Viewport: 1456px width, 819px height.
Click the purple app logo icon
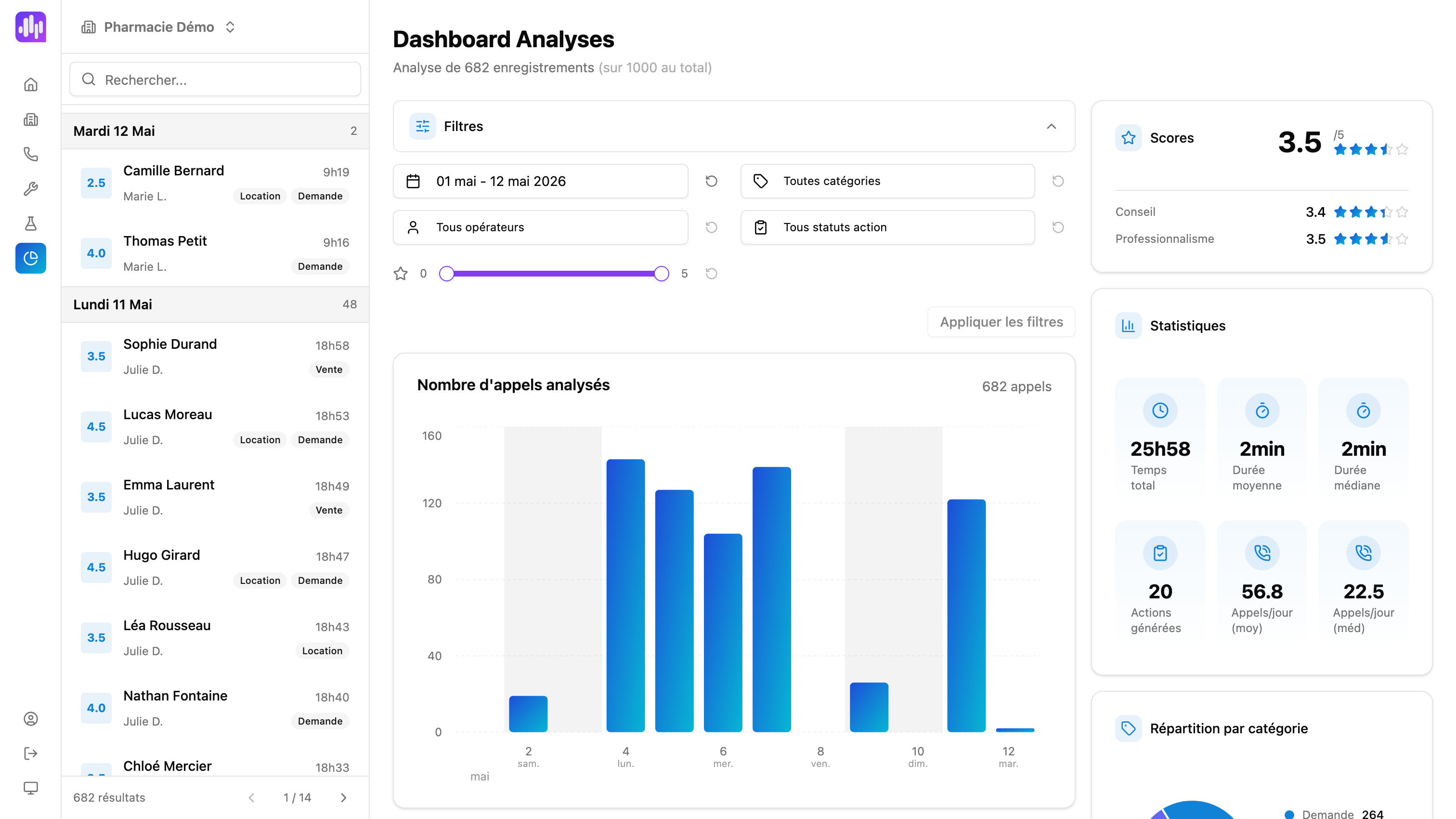click(x=30, y=26)
